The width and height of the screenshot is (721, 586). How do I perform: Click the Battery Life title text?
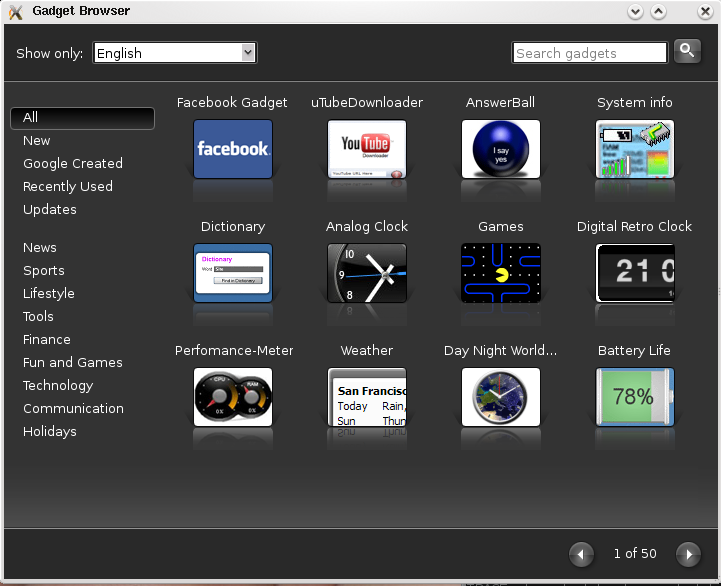click(634, 351)
